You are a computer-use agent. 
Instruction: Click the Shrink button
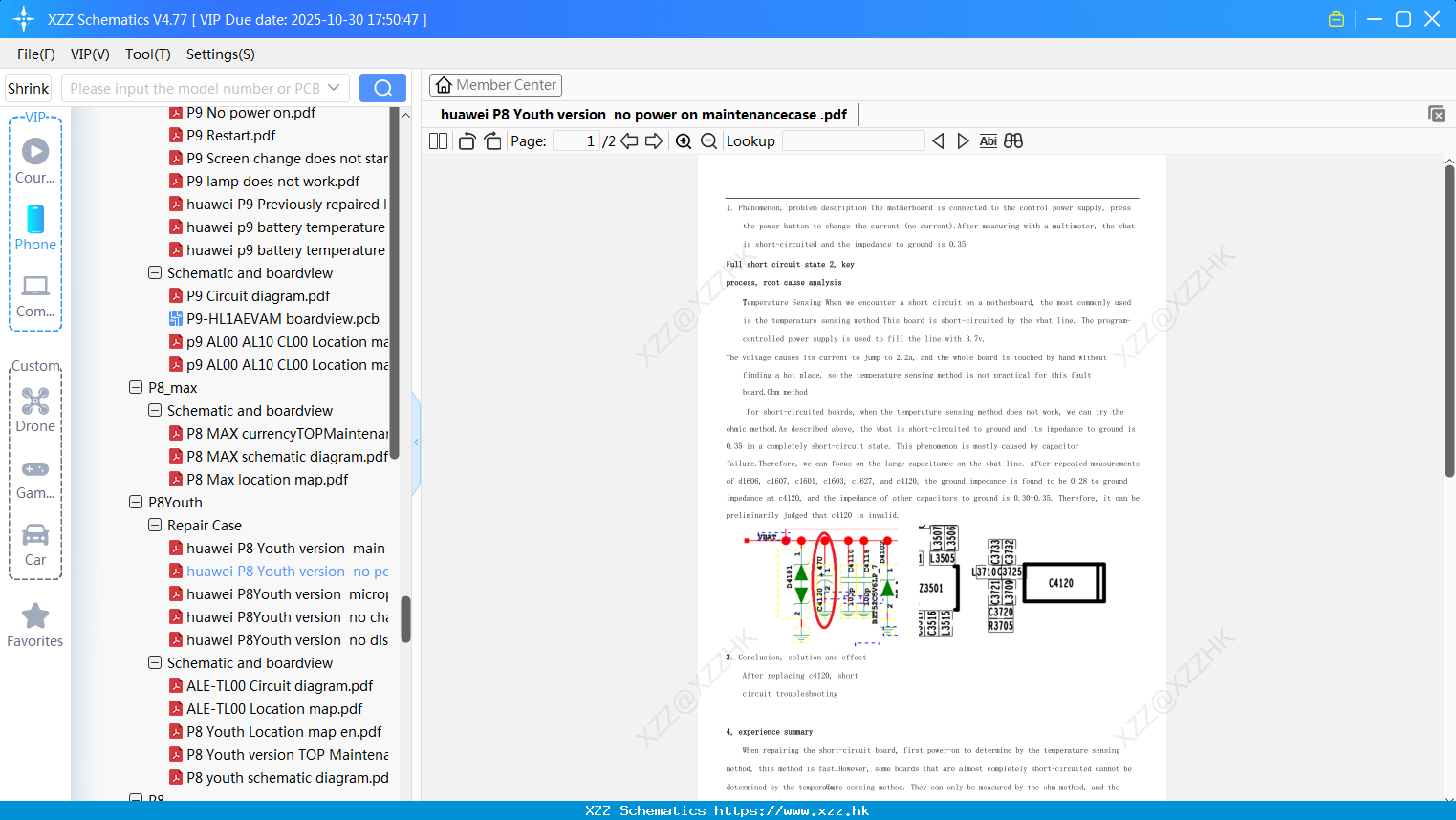[29, 88]
